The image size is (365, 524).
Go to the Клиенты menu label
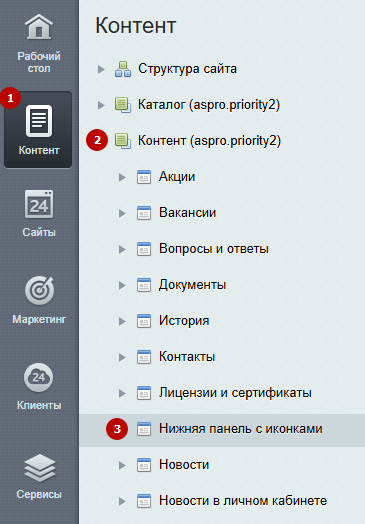pyautogui.click(x=39, y=405)
